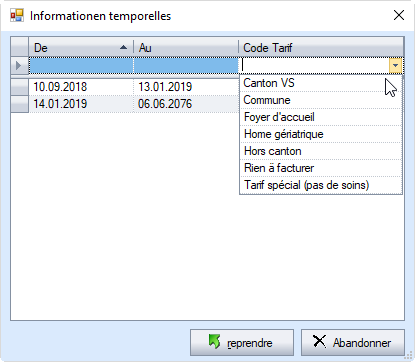Click the empty Code Tarif input field
This screenshot has height=362, width=415.
pos(315,65)
